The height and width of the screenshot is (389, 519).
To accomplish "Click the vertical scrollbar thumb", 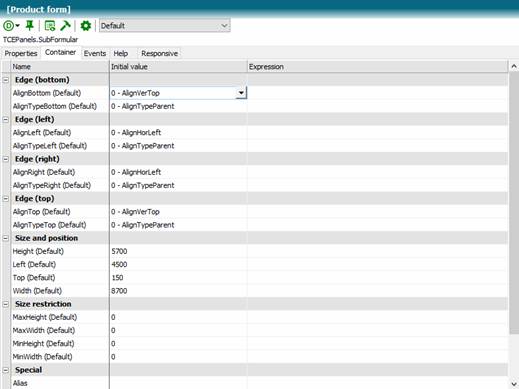I will pyautogui.click(x=514, y=203).
